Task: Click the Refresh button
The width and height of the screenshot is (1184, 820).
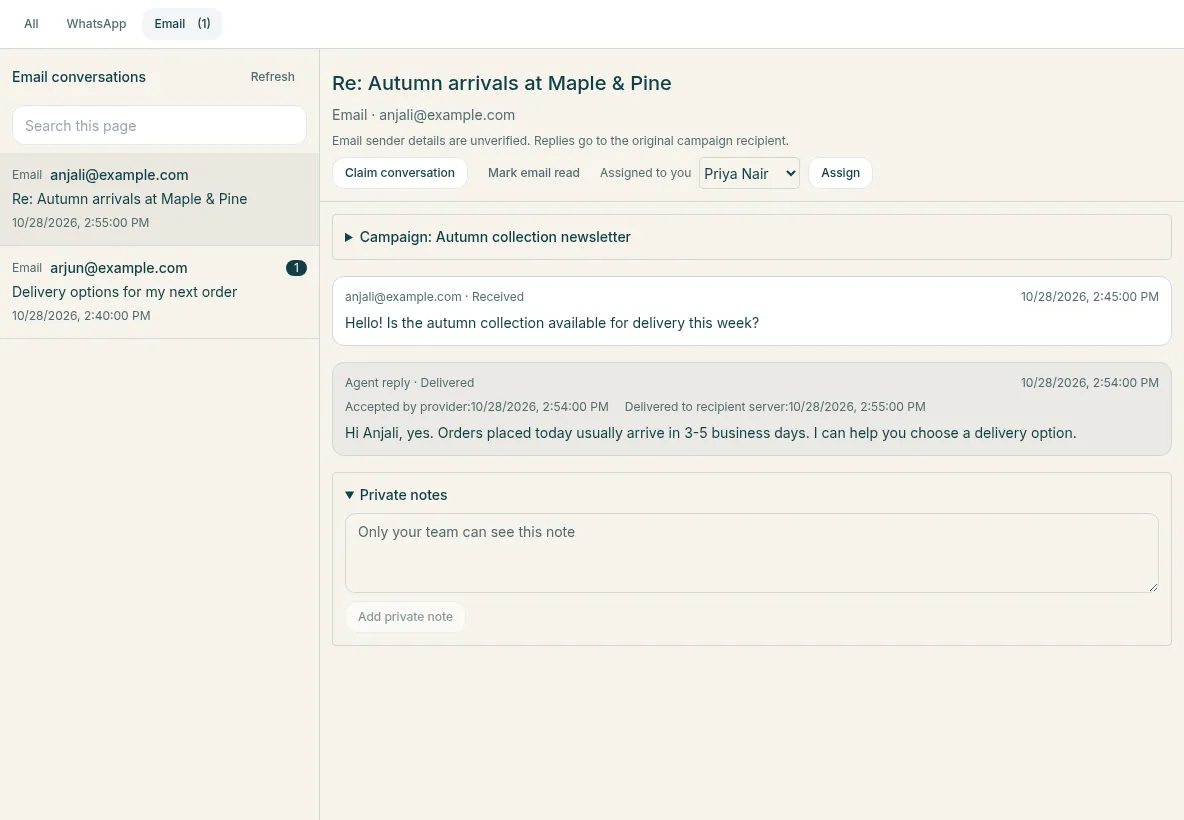Action: 273,77
